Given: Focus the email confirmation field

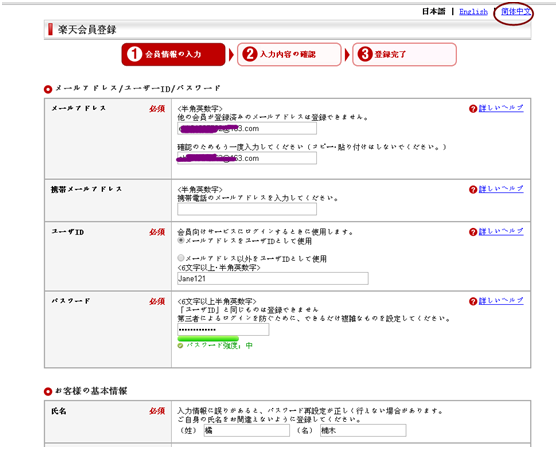Looking at the screenshot, I should 247,158.
